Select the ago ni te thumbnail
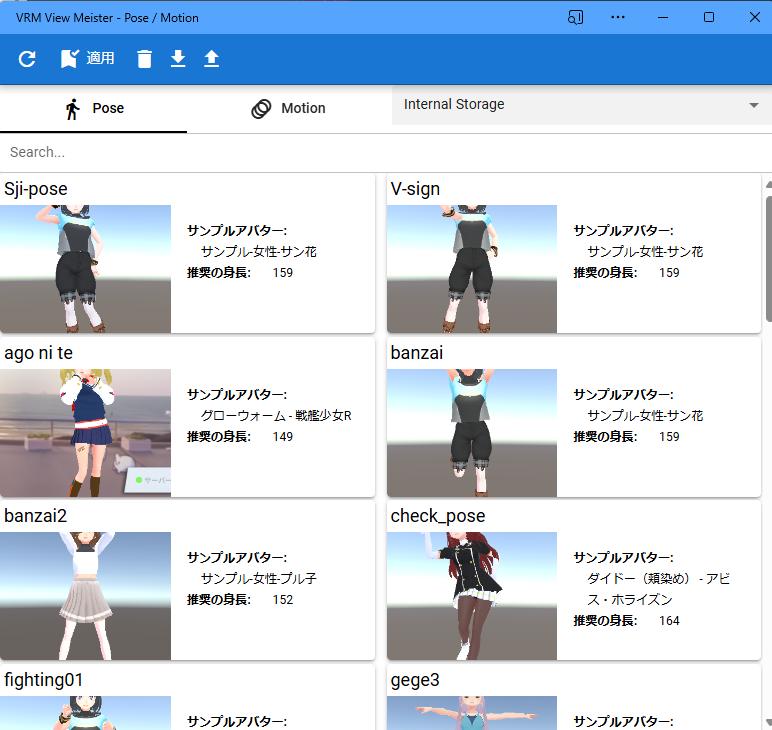The image size is (772, 730). (x=86, y=433)
